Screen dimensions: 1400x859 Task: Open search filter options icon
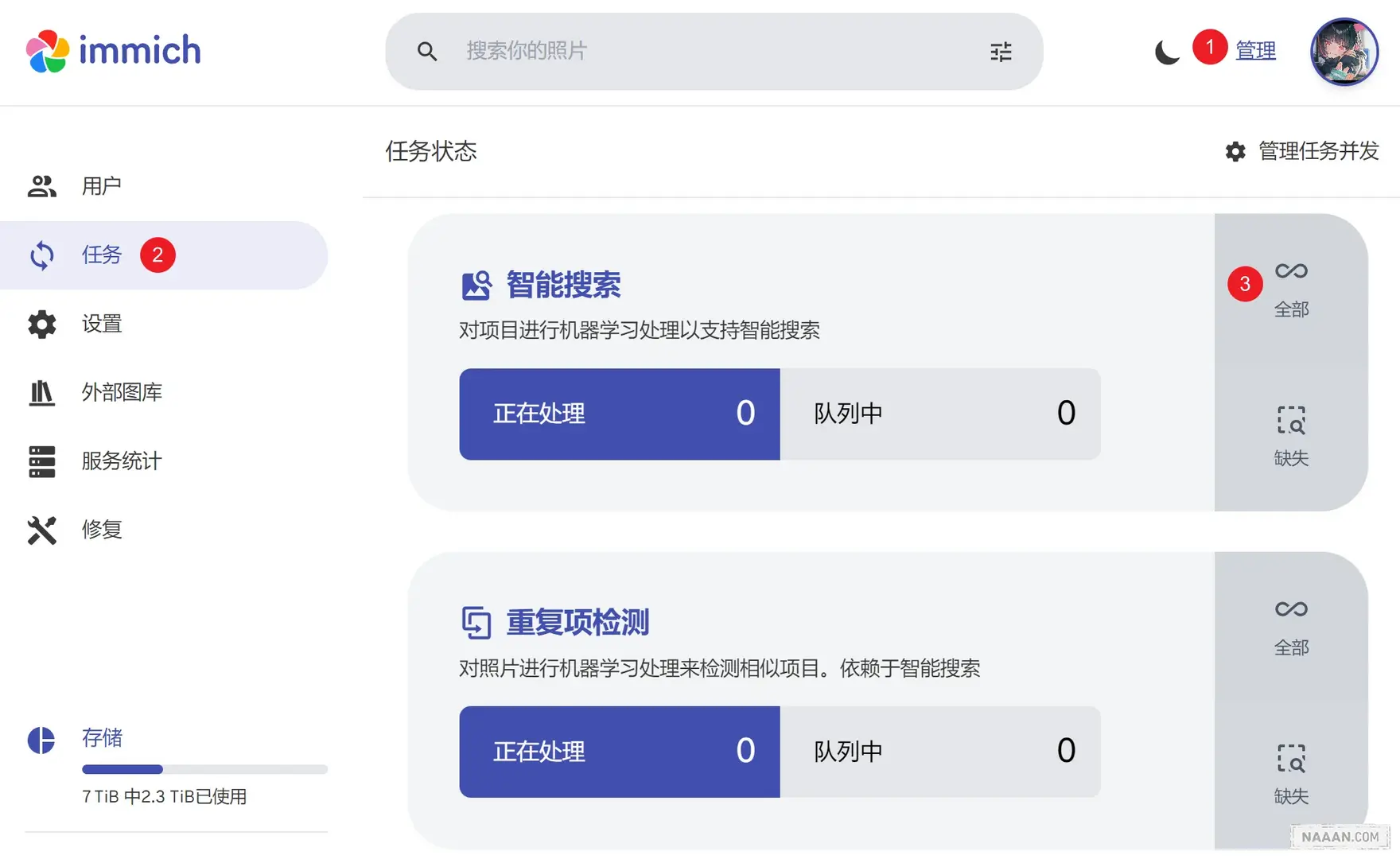1001,52
